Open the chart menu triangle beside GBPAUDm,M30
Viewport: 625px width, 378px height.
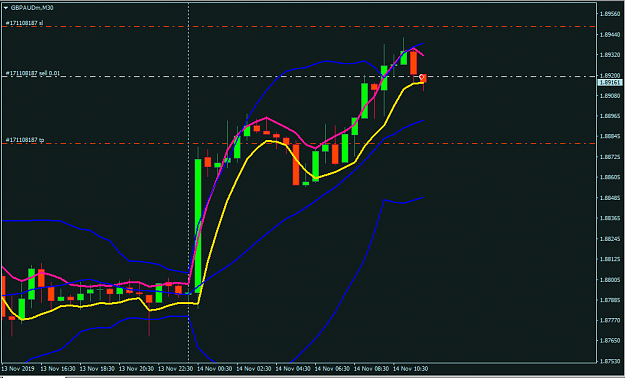6,7
